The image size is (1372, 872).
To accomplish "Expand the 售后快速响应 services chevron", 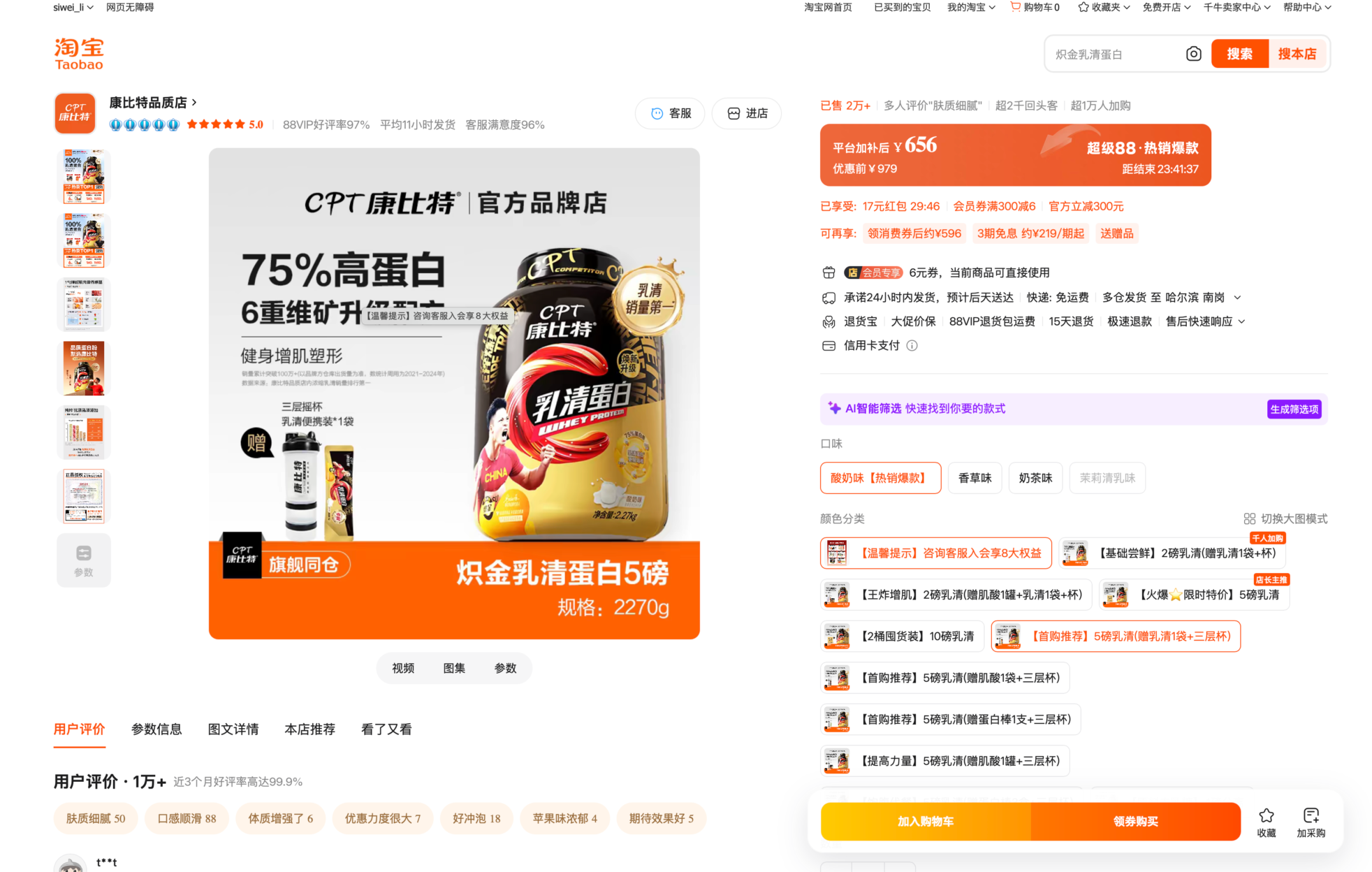I will (x=1241, y=321).
